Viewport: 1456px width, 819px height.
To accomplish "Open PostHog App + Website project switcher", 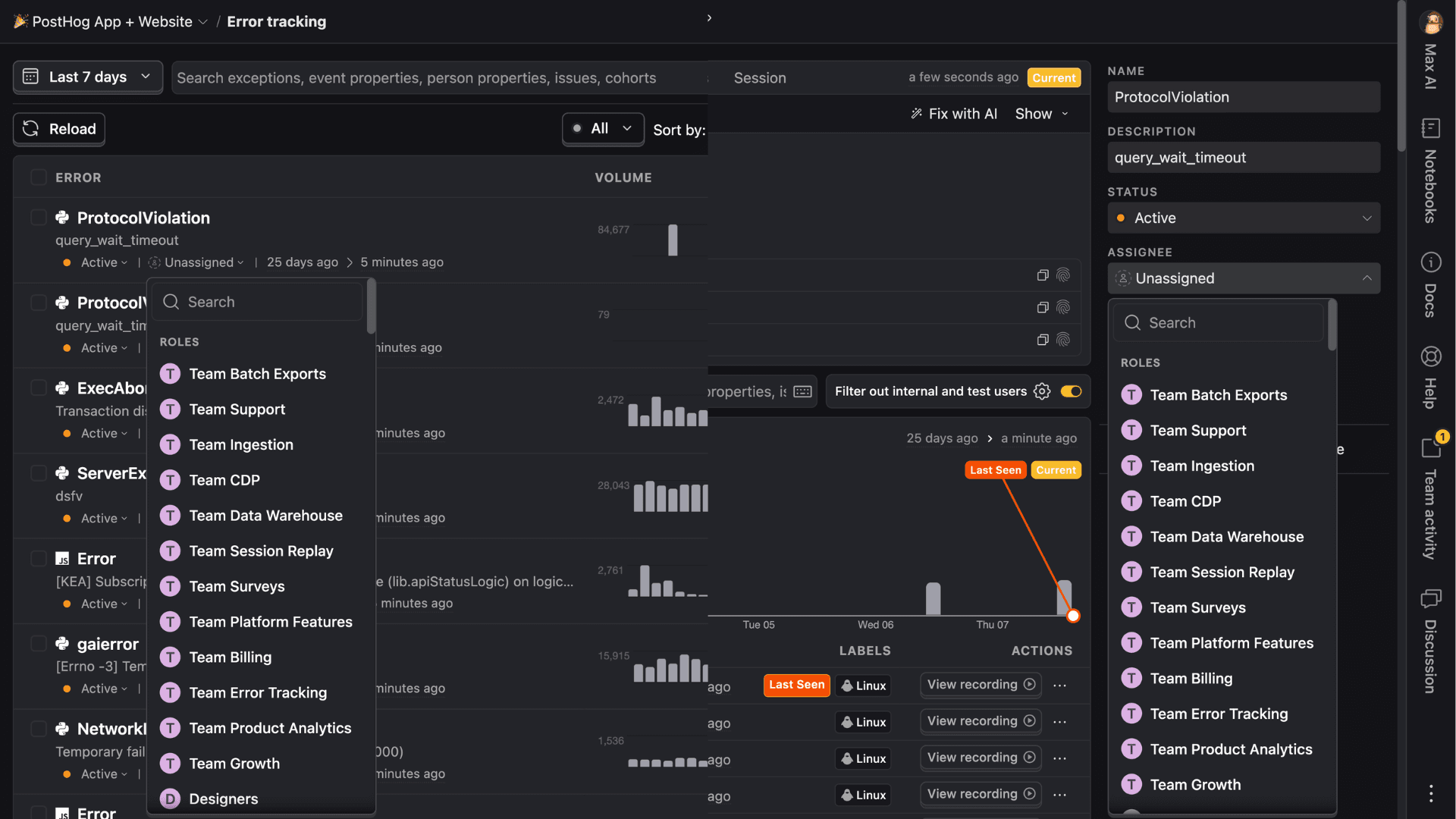I will 111,21.
